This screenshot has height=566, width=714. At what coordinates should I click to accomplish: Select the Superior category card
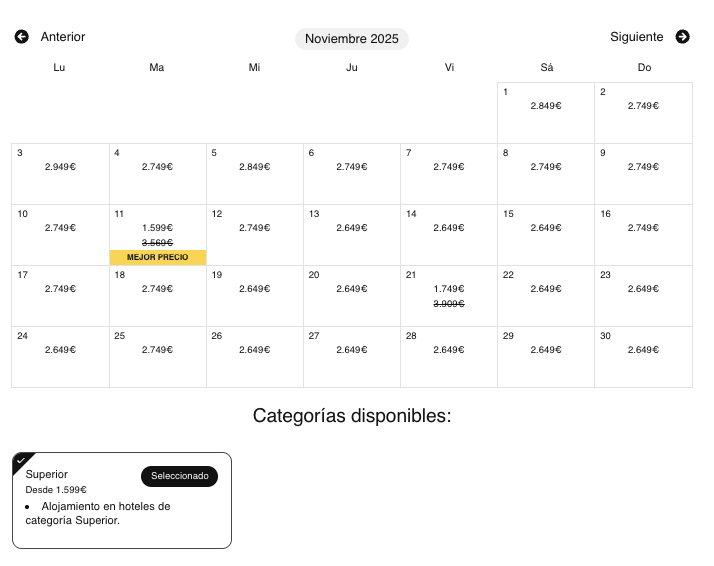tap(122, 500)
